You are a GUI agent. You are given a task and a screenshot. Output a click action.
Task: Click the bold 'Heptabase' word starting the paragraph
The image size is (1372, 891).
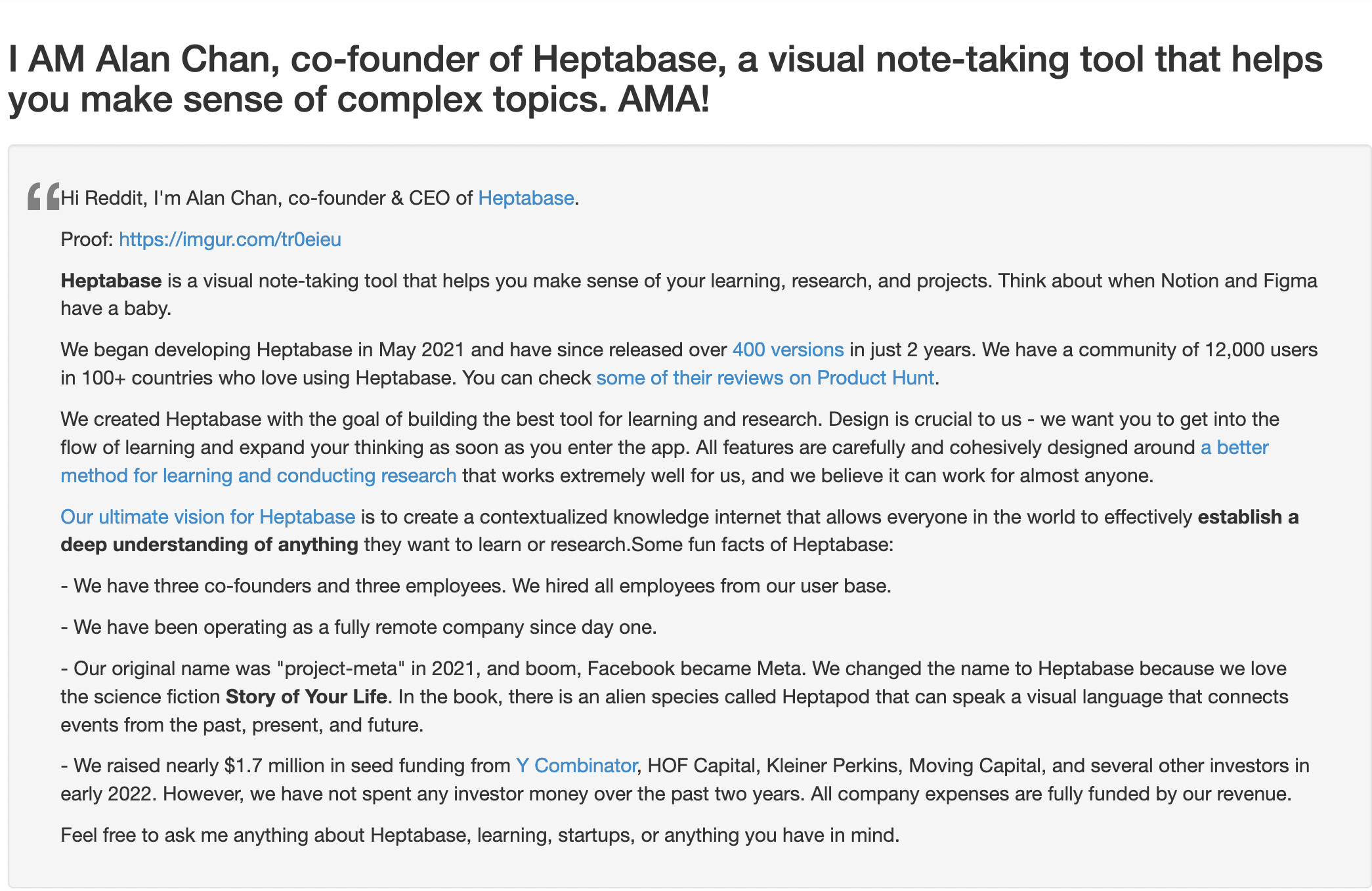111,281
